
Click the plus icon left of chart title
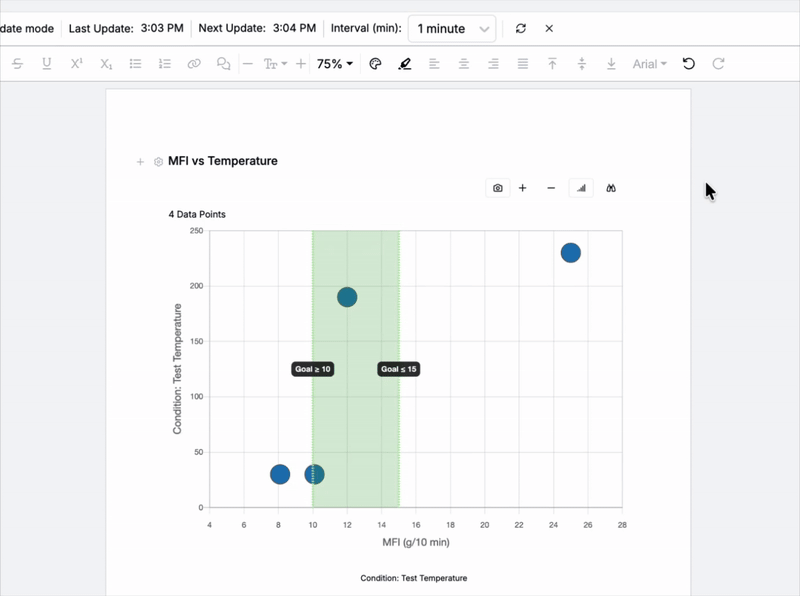tap(140, 162)
